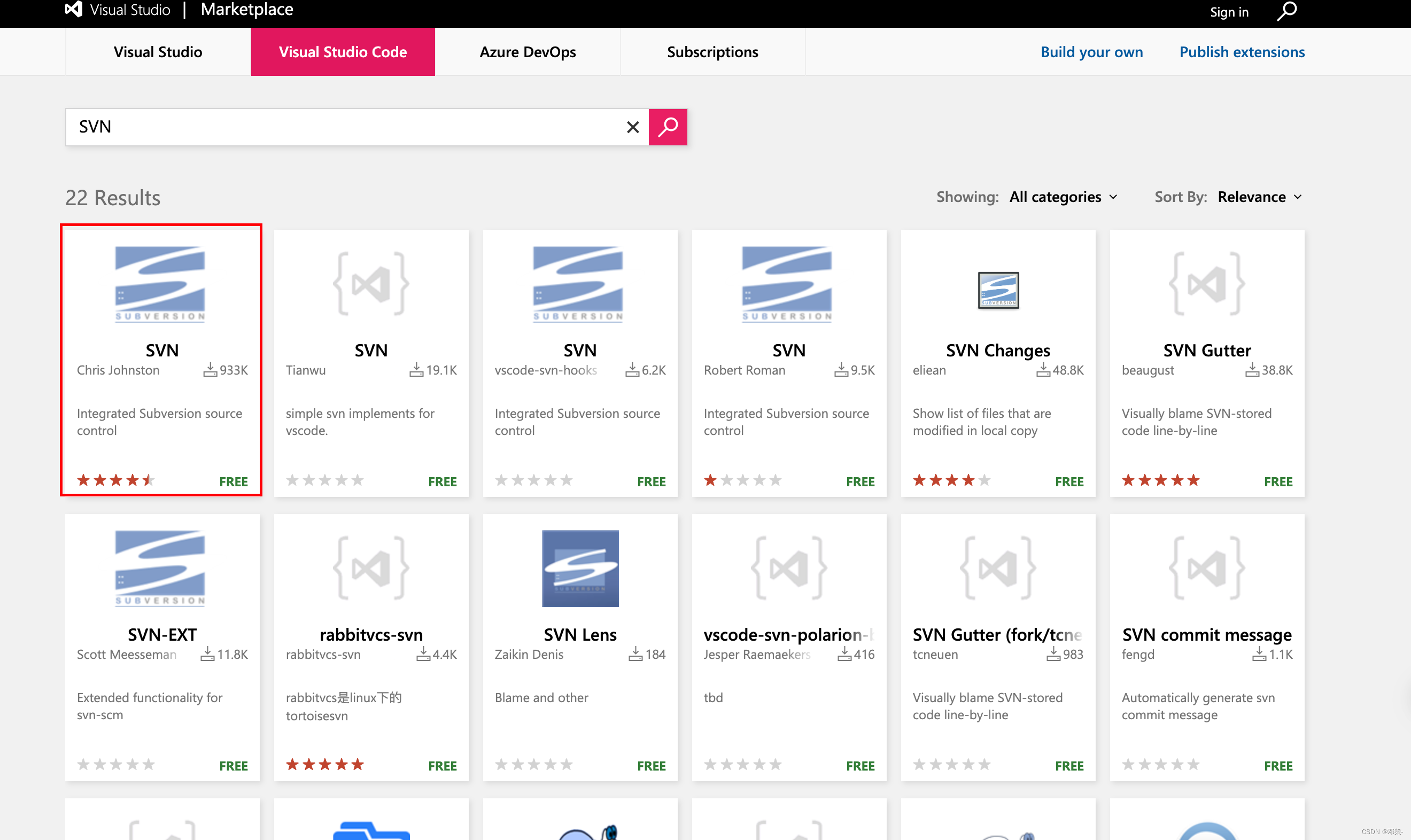Switch to the Visual Studio tab
The height and width of the screenshot is (840, 1411).
pos(158,51)
